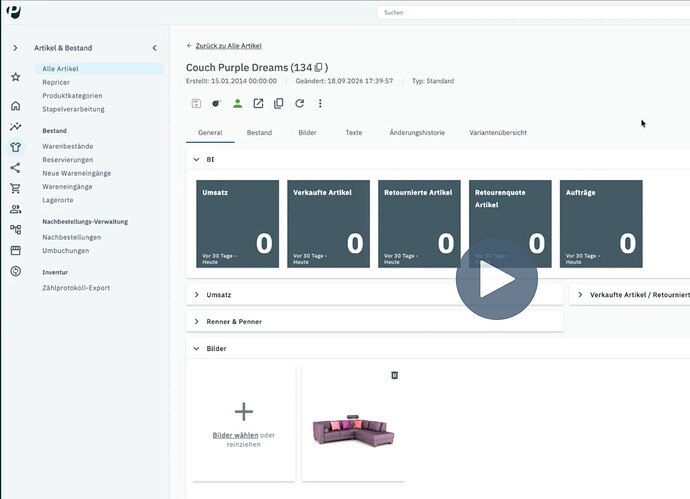Click the green person icon in toolbar
This screenshot has width=690, height=499.
pyautogui.click(x=238, y=103)
